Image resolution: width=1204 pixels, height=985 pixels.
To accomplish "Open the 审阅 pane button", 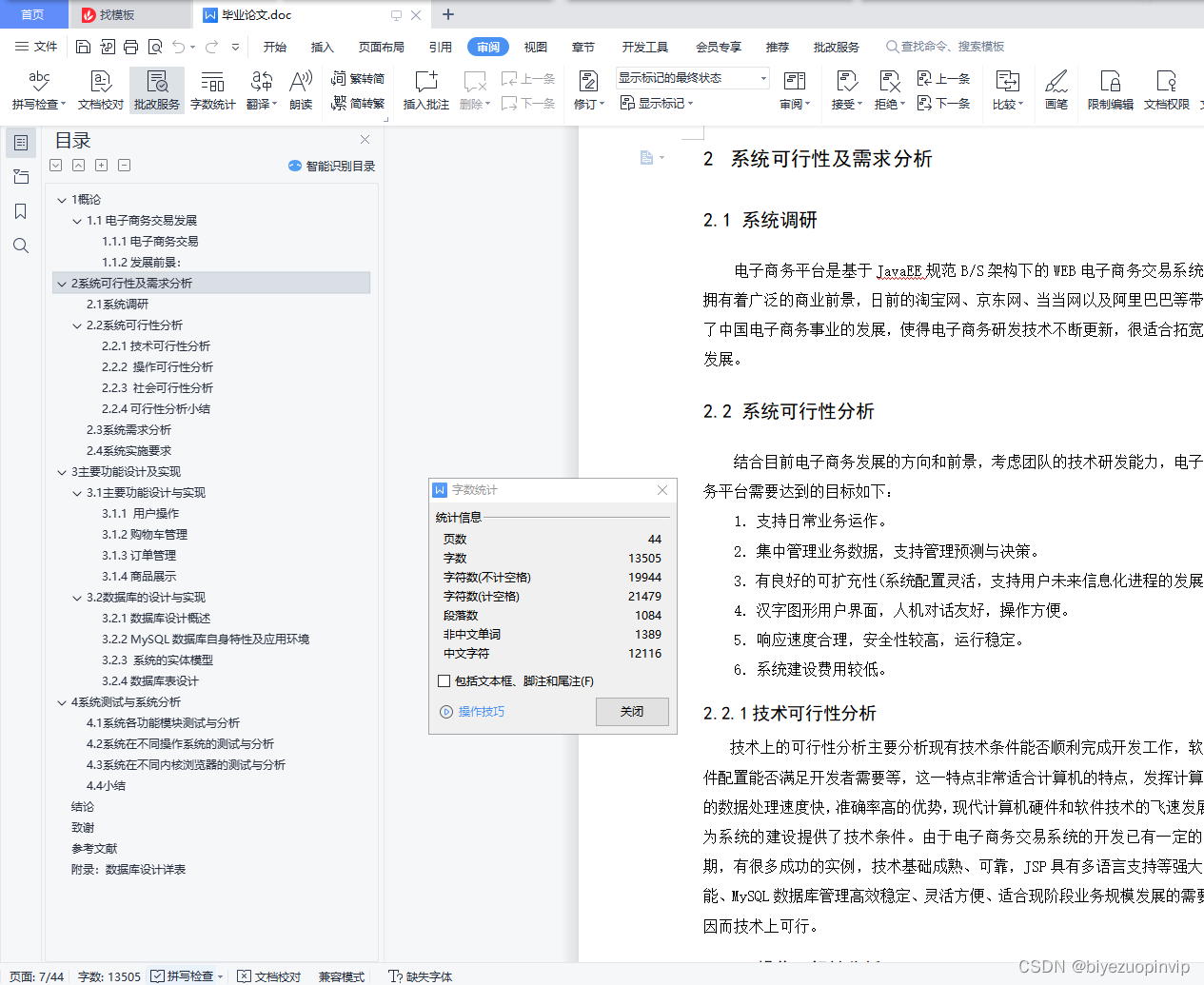I will (x=795, y=90).
